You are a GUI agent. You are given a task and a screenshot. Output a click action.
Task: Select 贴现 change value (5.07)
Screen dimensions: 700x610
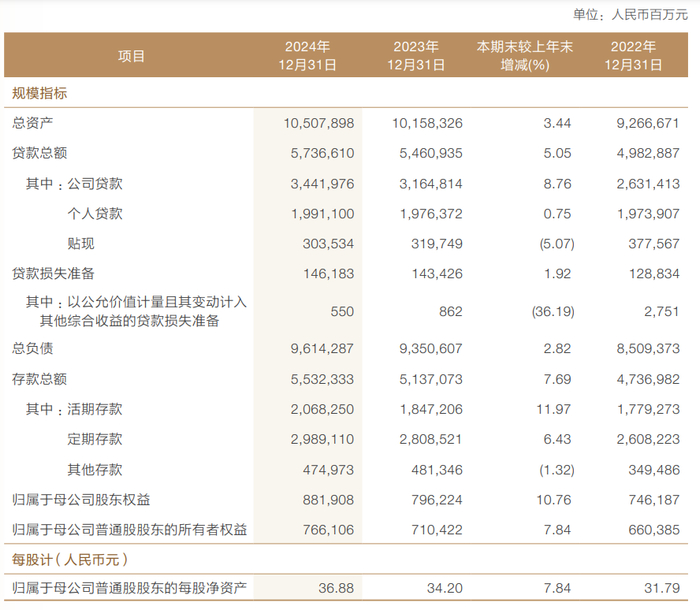(x=557, y=244)
